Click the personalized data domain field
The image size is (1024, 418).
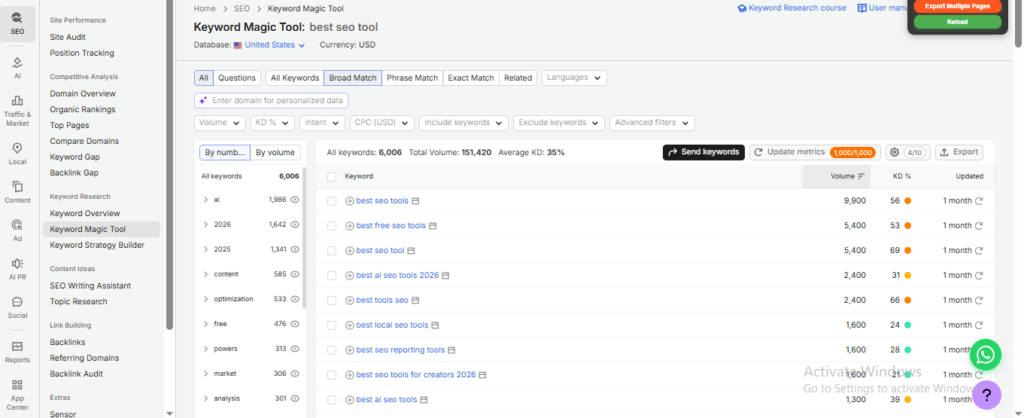pyautogui.click(x=271, y=101)
